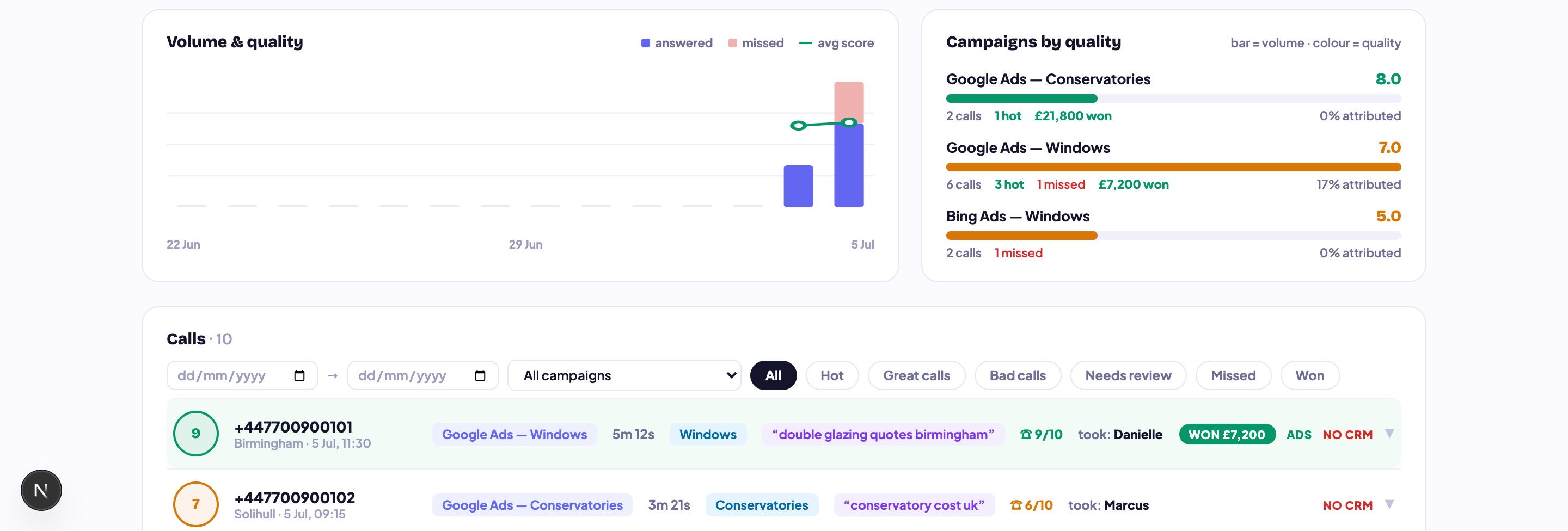Image resolution: width=1568 pixels, height=531 pixels.
Task: Filter calls by Hot
Action: 831,375
